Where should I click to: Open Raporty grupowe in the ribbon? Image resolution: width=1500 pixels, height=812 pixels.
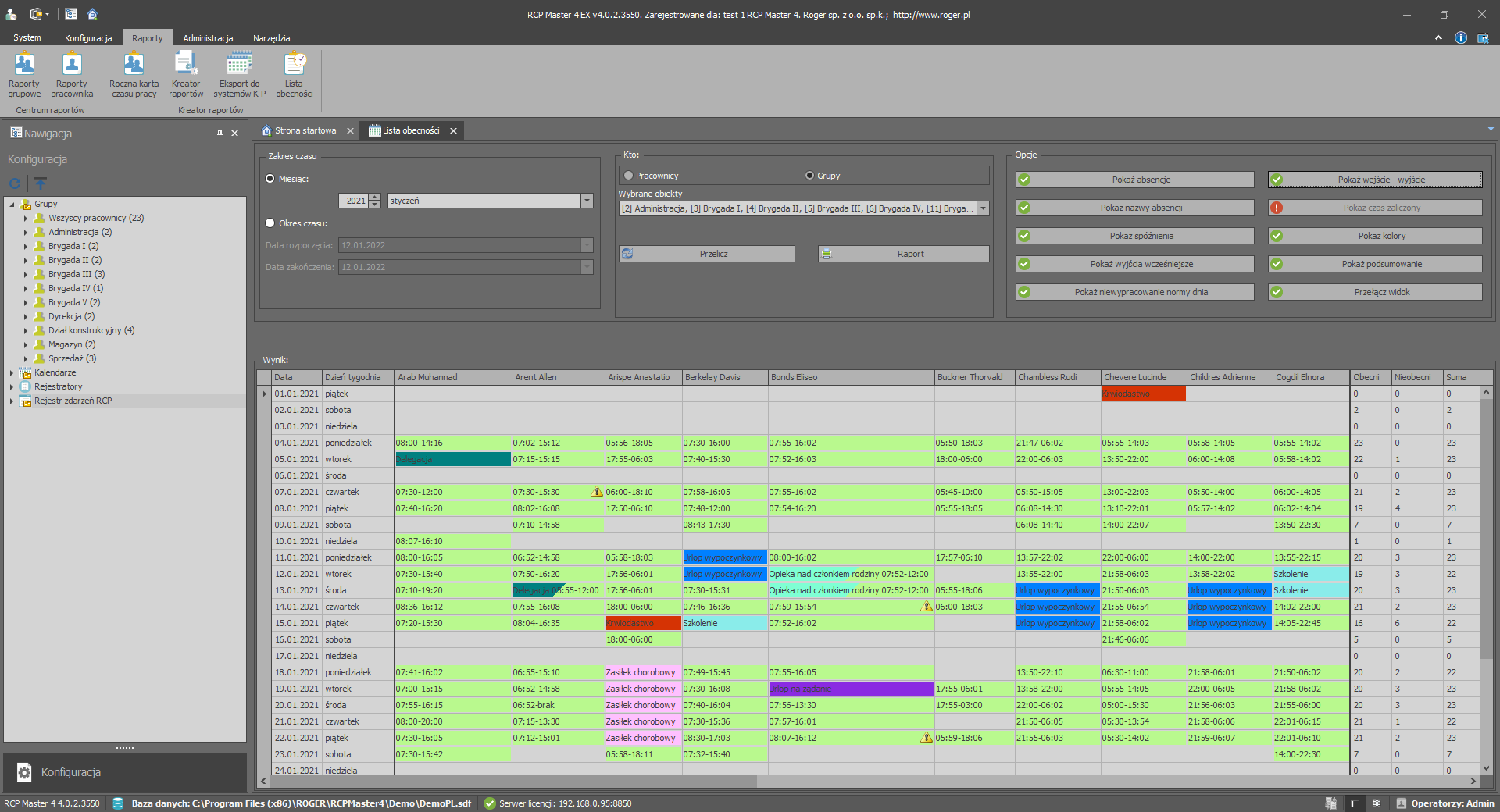point(24,75)
